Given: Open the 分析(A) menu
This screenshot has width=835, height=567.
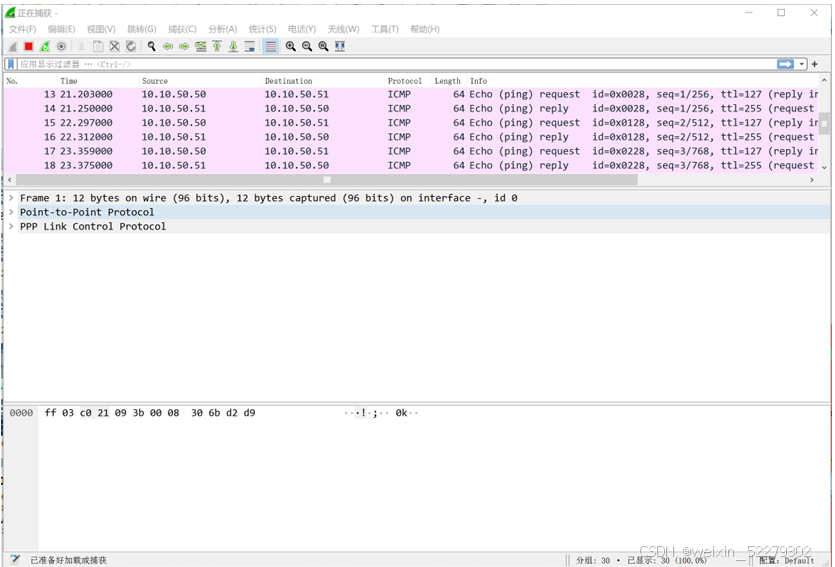Looking at the screenshot, I should pos(223,29).
